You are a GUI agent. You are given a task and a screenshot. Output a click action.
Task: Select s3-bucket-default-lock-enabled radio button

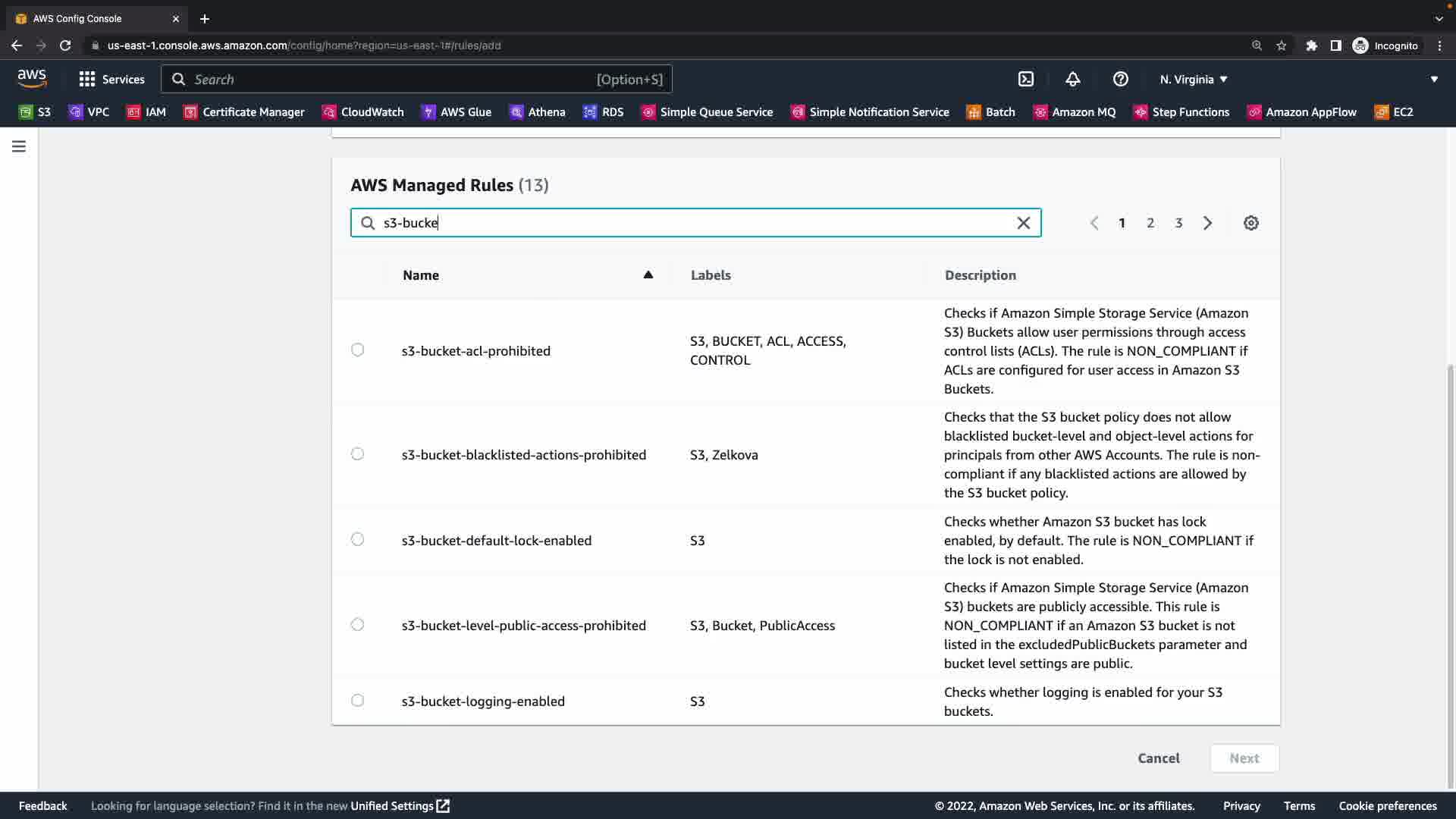tap(357, 539)
